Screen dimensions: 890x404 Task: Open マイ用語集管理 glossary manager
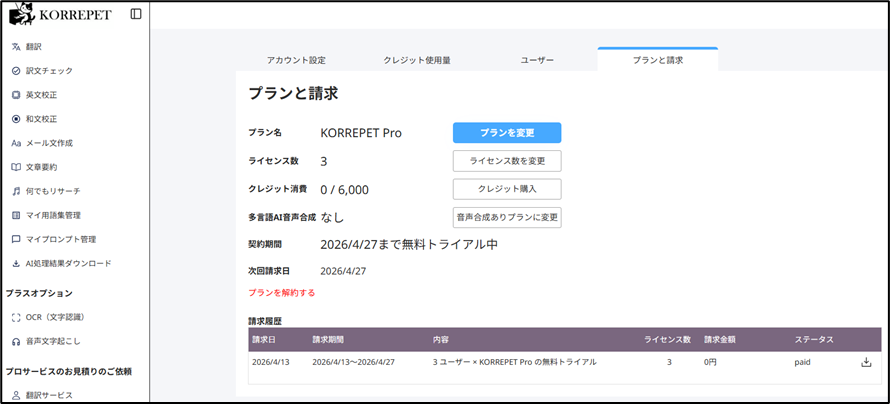pos(53,215)
